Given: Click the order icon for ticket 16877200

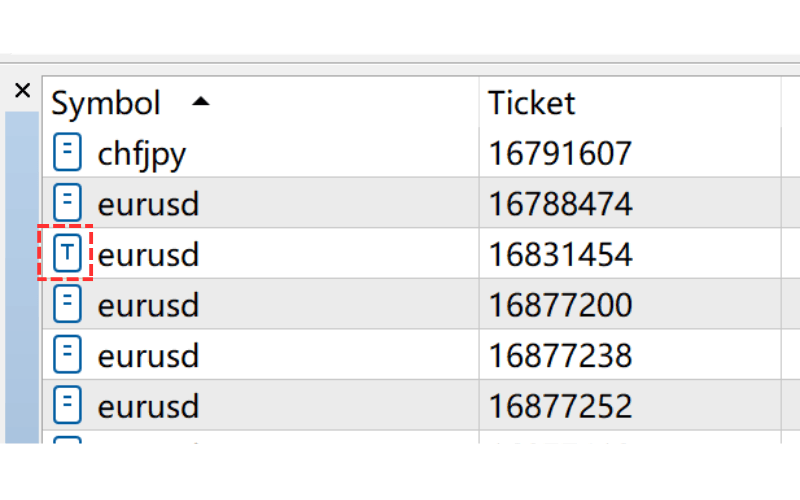Looking at the screenshot, I should pyautogui.click(x=66, y=304).
